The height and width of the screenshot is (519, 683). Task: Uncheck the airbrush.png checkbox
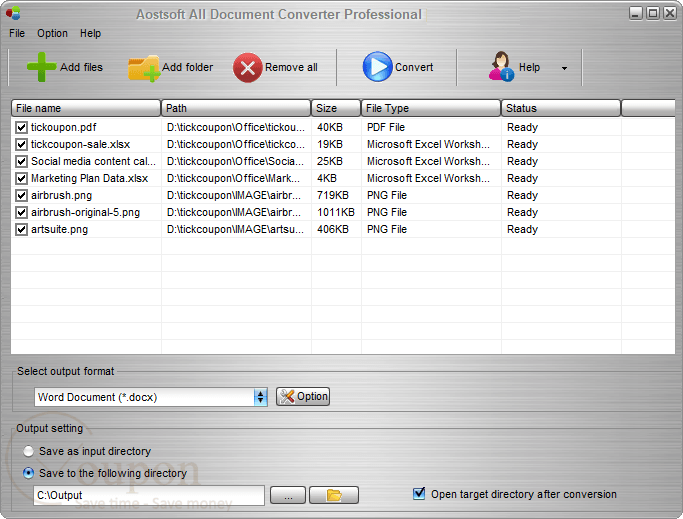point(21,195)
